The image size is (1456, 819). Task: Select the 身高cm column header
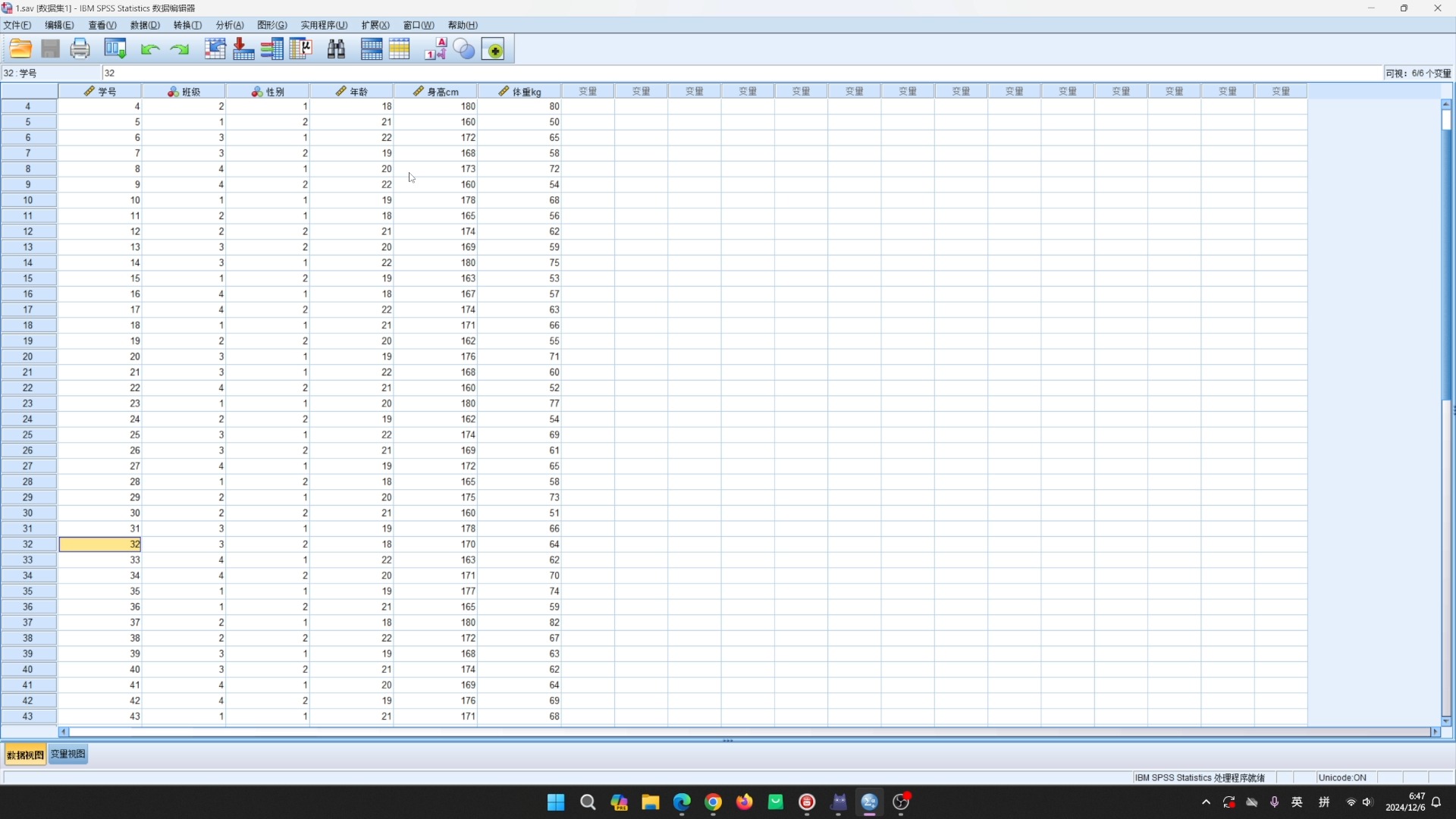click(436, 92)
